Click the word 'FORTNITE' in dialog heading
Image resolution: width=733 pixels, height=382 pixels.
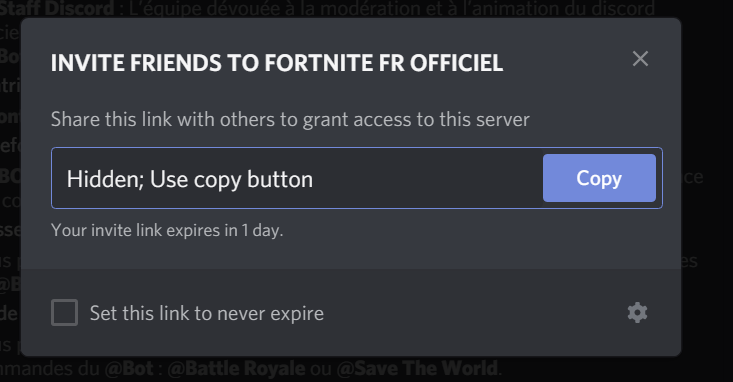coord(319,63)
